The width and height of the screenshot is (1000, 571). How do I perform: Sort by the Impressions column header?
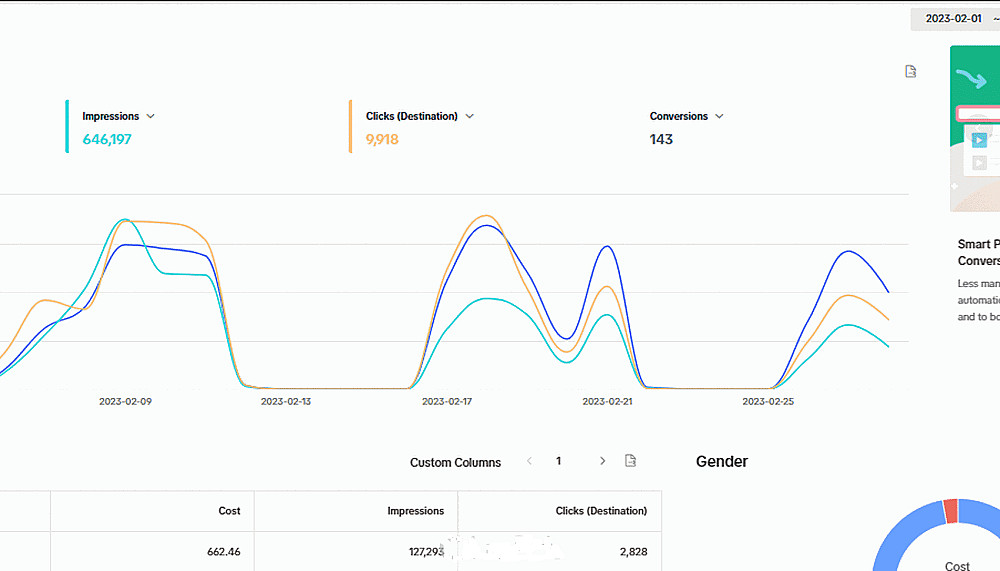tap(415, 511)
